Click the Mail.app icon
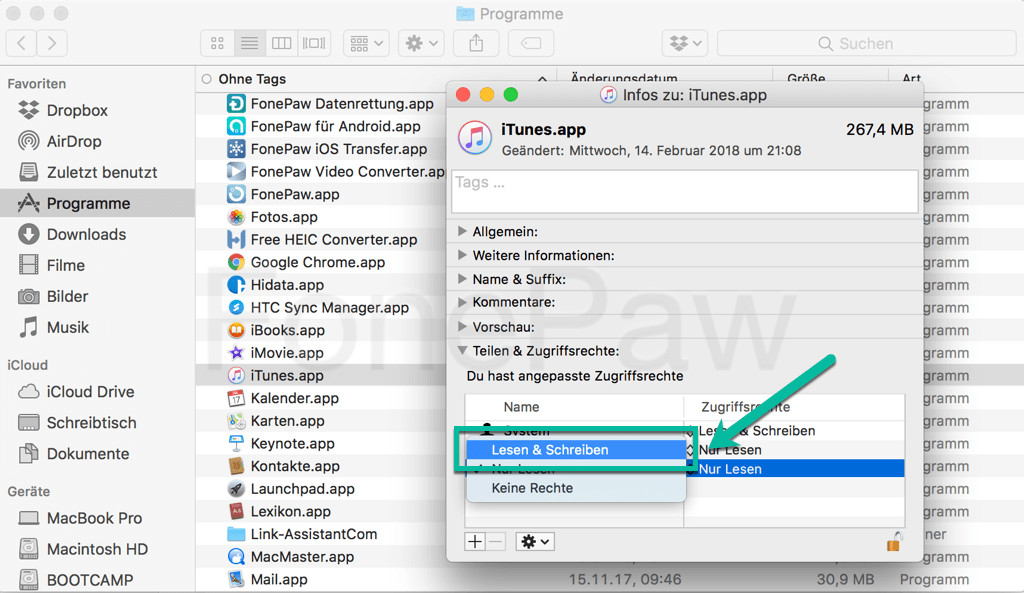The image size is (1024, 593). [236, 579]
